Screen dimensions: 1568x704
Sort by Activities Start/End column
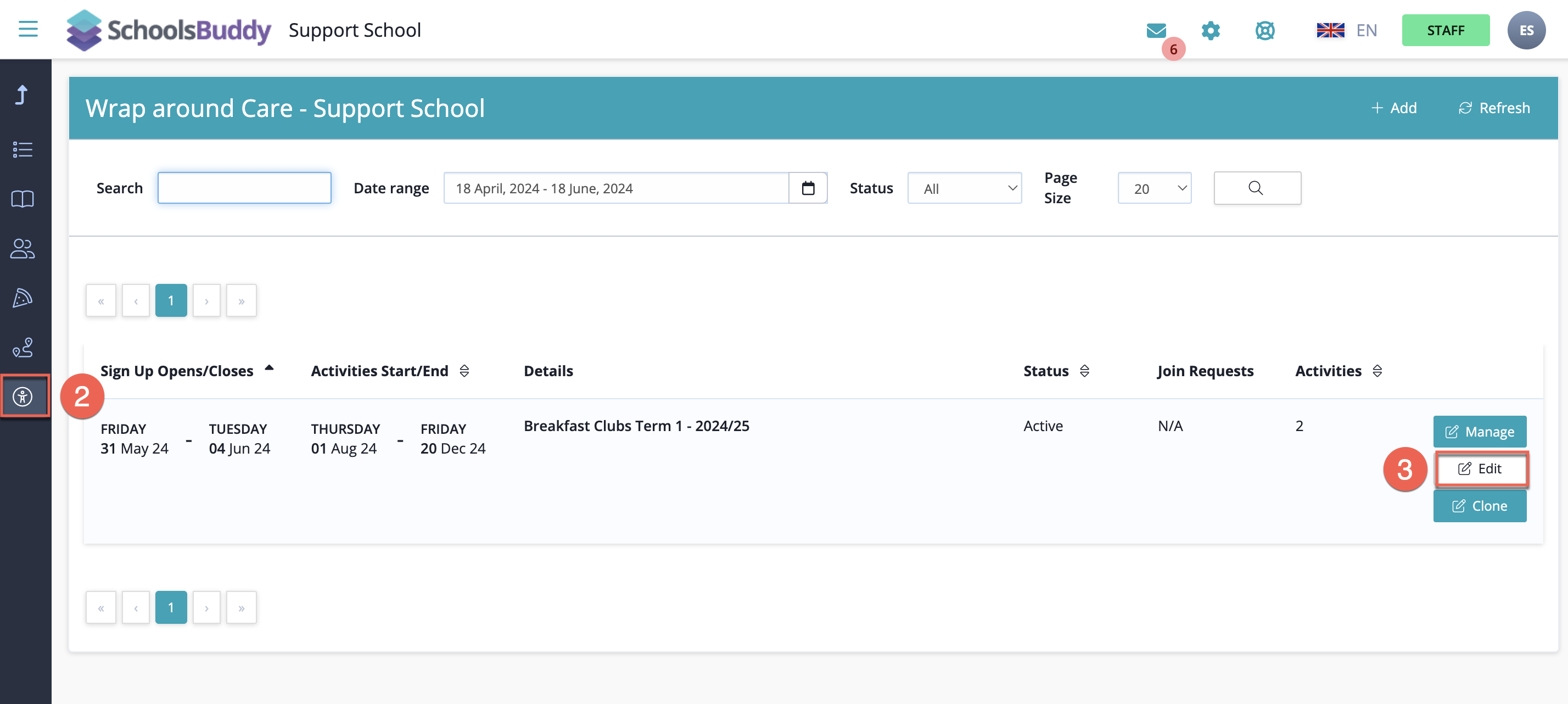(x=464, y=371)
